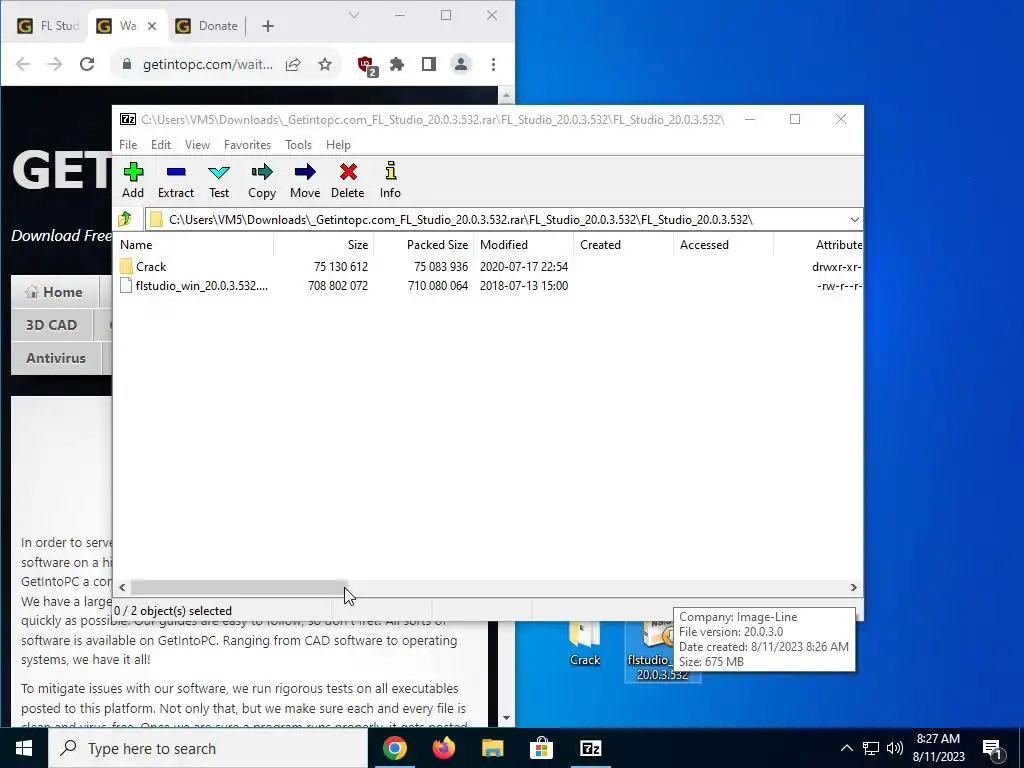Click the 7-Zip taskbar icon
This screenshot has height=768, width=1024.
click(590, 748)
